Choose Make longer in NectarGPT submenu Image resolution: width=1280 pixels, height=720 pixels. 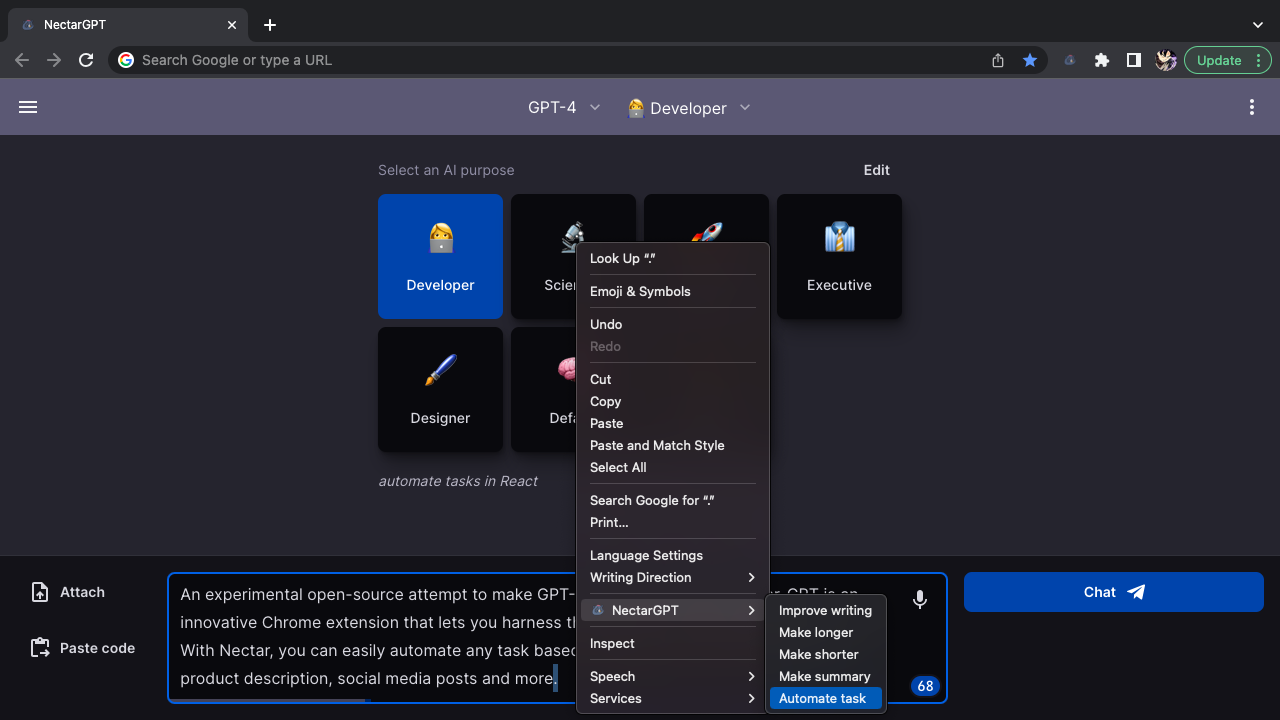coord(826,632)
